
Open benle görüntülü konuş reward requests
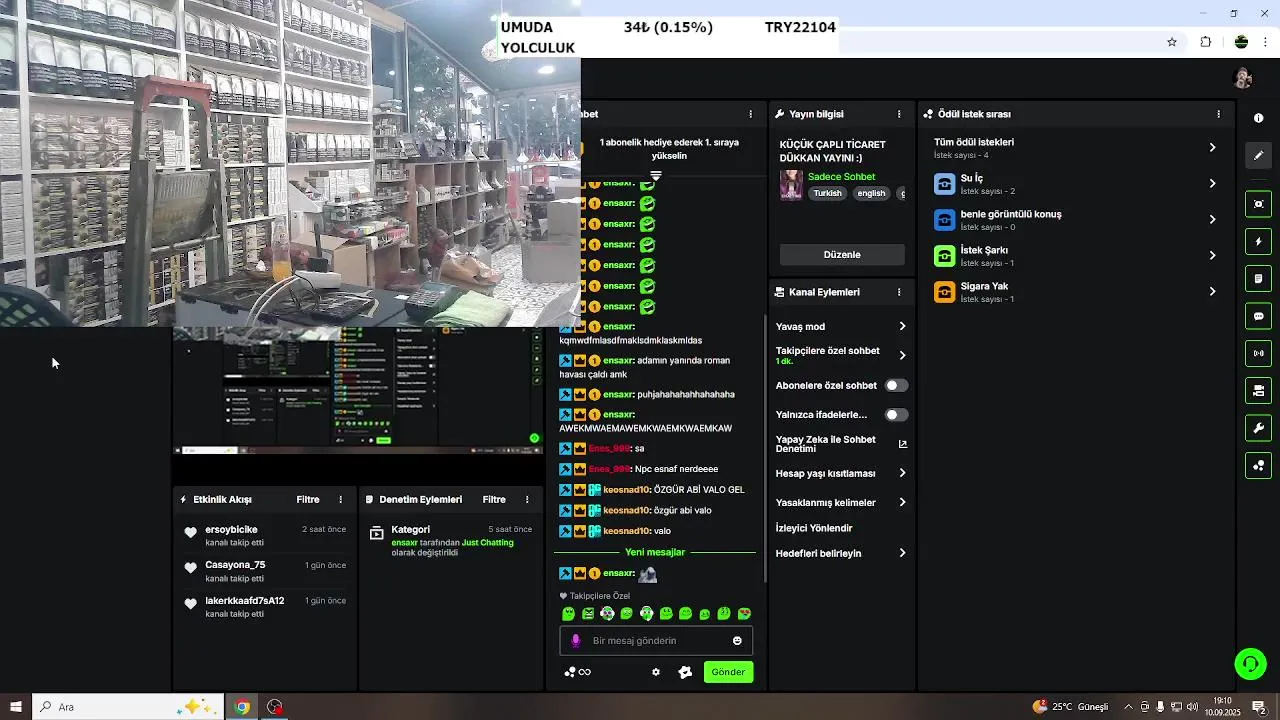[x=1076, y=220]
